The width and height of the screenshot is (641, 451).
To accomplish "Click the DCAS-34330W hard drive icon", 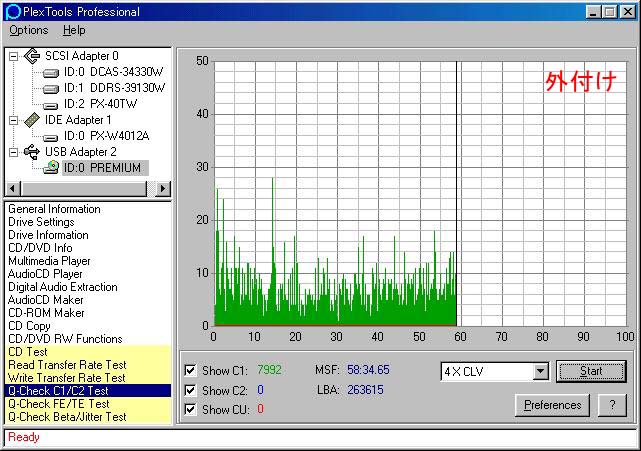I will click(x=51, y=73).
